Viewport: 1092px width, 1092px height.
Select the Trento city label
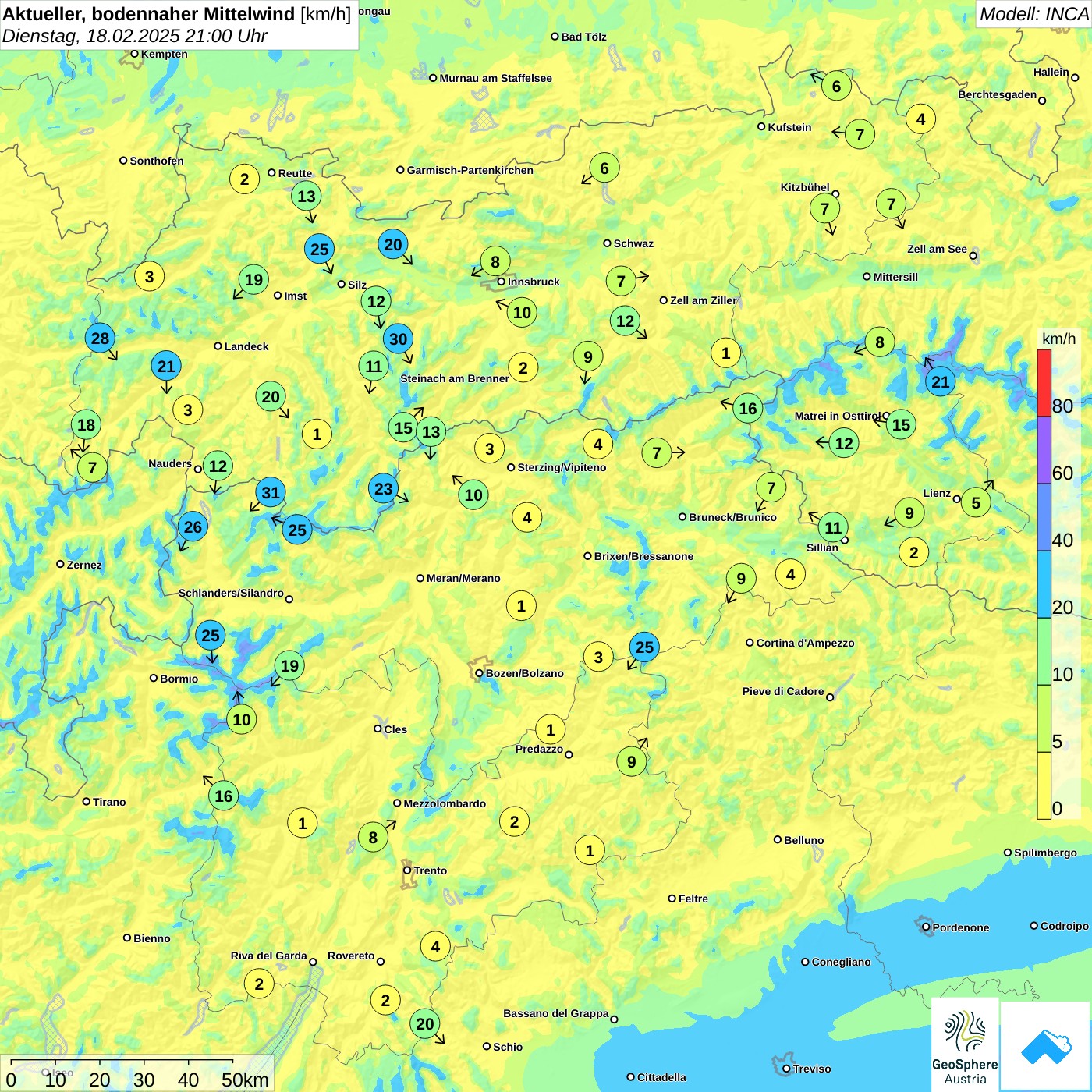pos(431,870)
